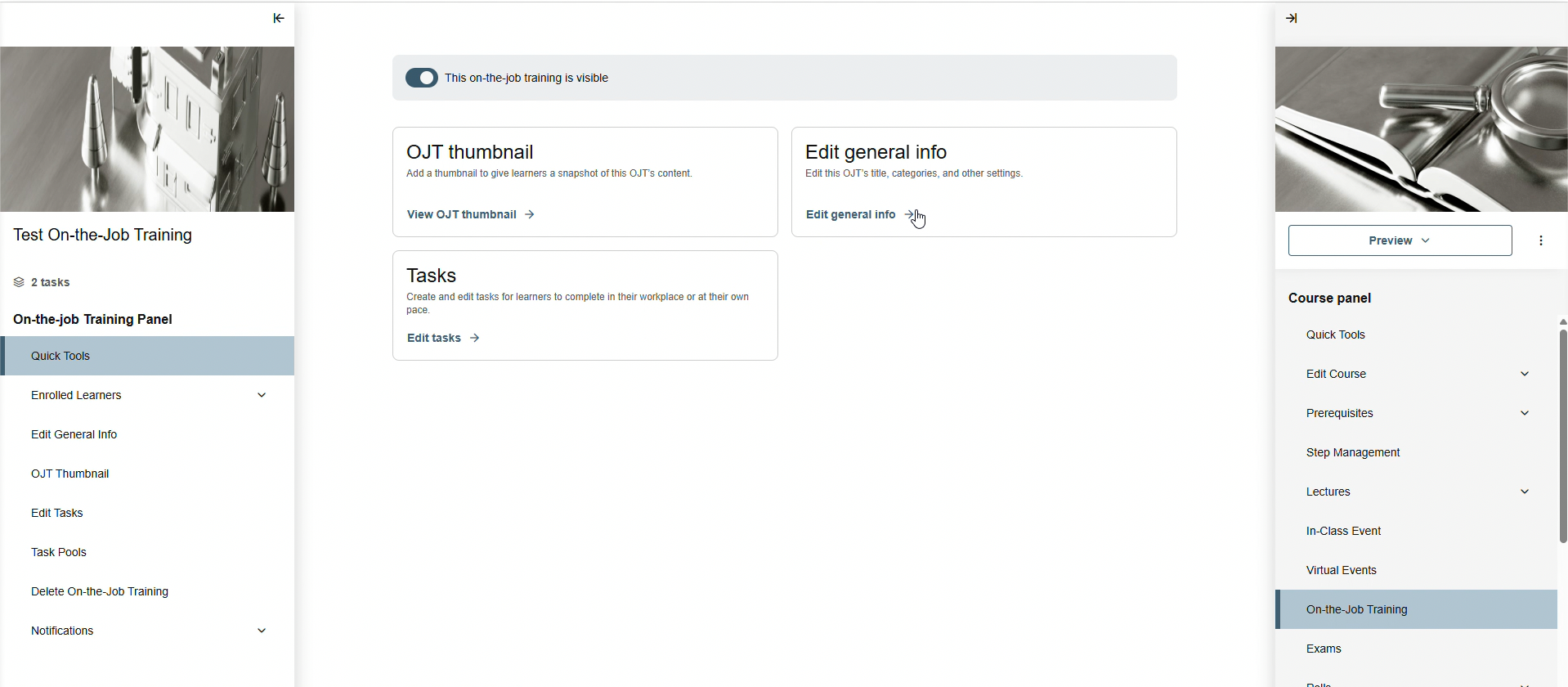The width and height of the screenshot is (1568, 687).
Task: Click the arrow beside View OJT thumbnail
Action: click(530, 214)
